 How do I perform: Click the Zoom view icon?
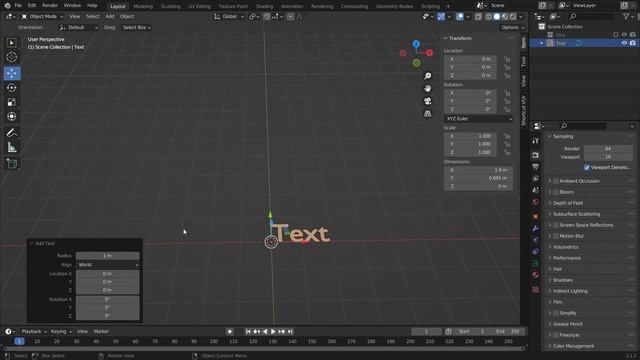point(427,76)
